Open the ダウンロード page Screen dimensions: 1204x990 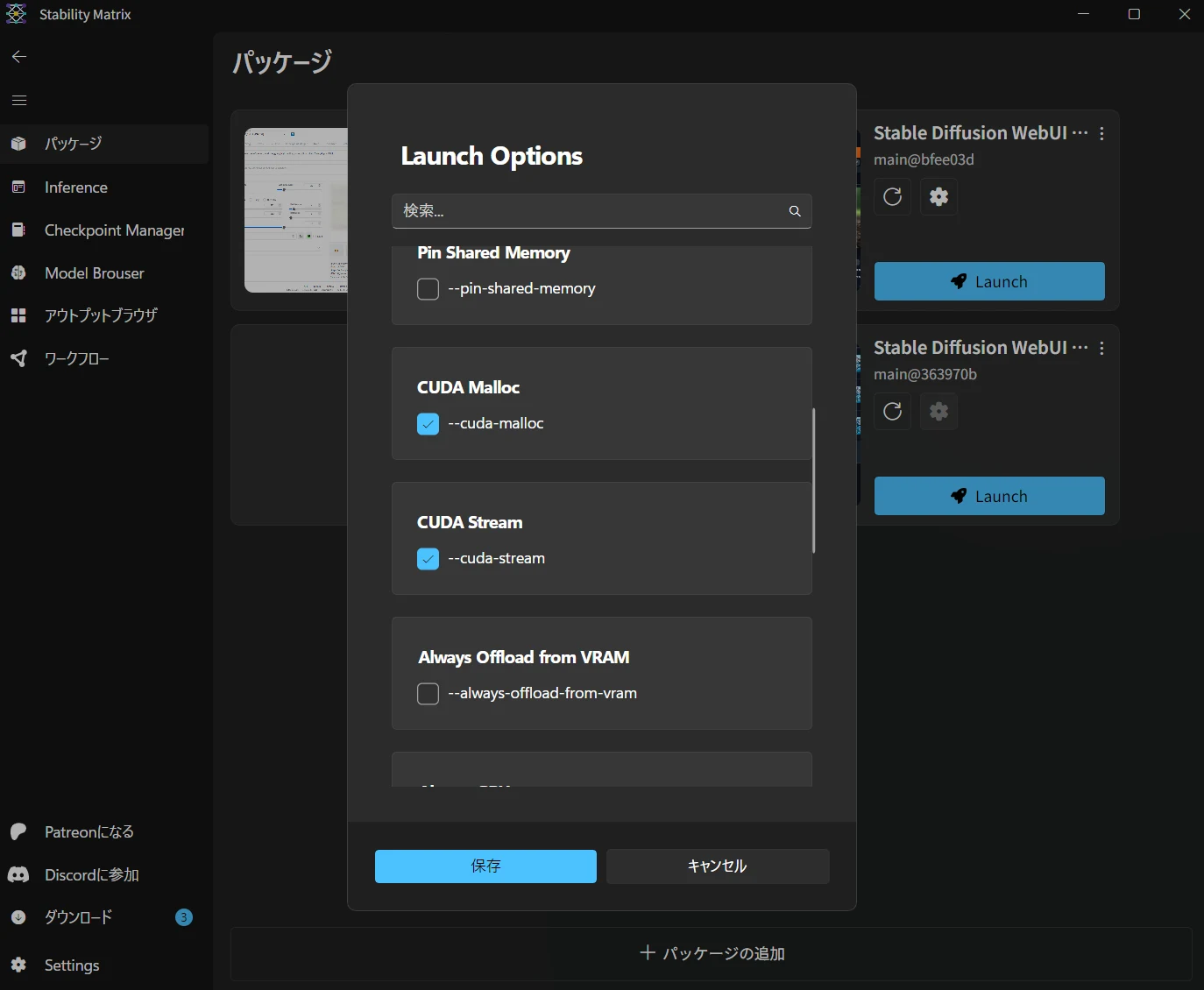[x=104, y=917]
